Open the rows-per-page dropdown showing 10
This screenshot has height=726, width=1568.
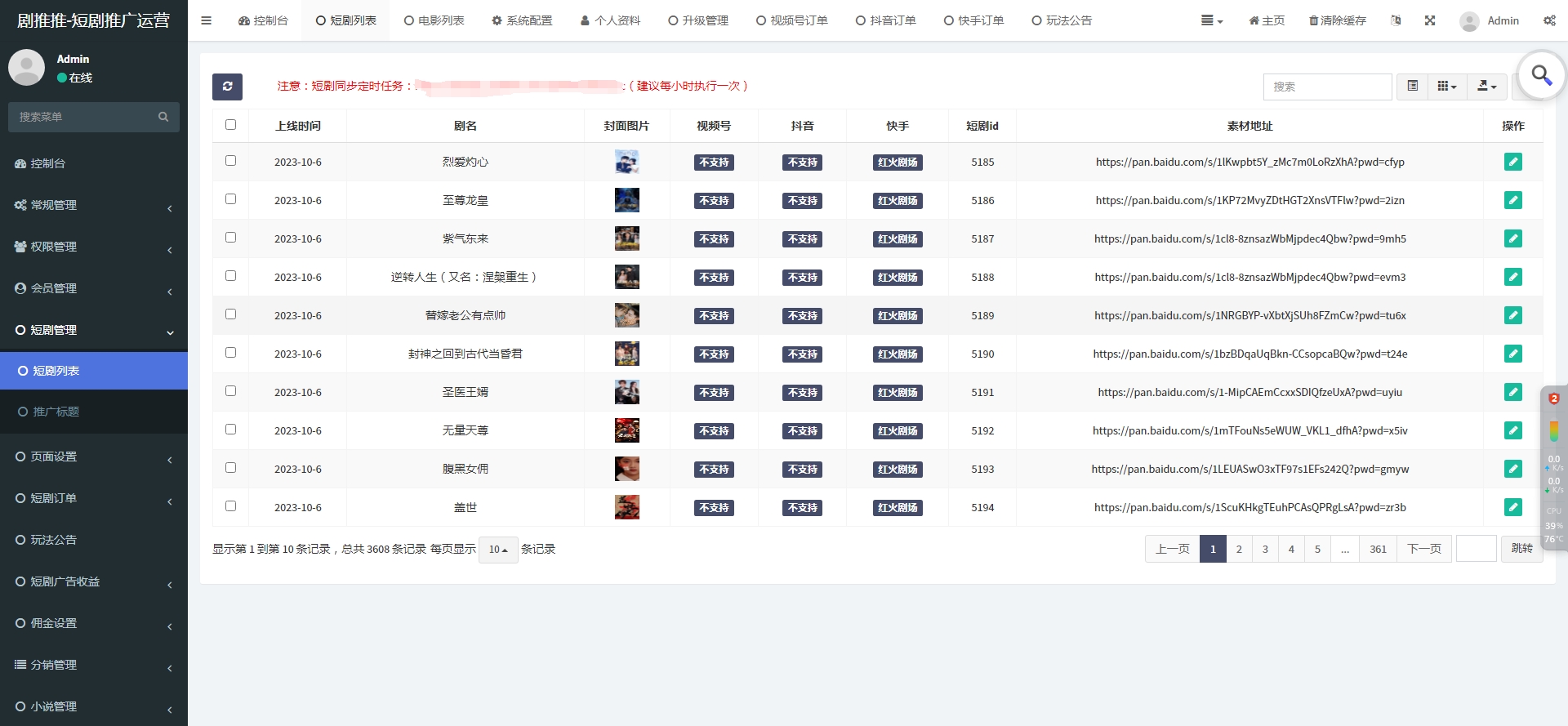click(x=498, y=550)
